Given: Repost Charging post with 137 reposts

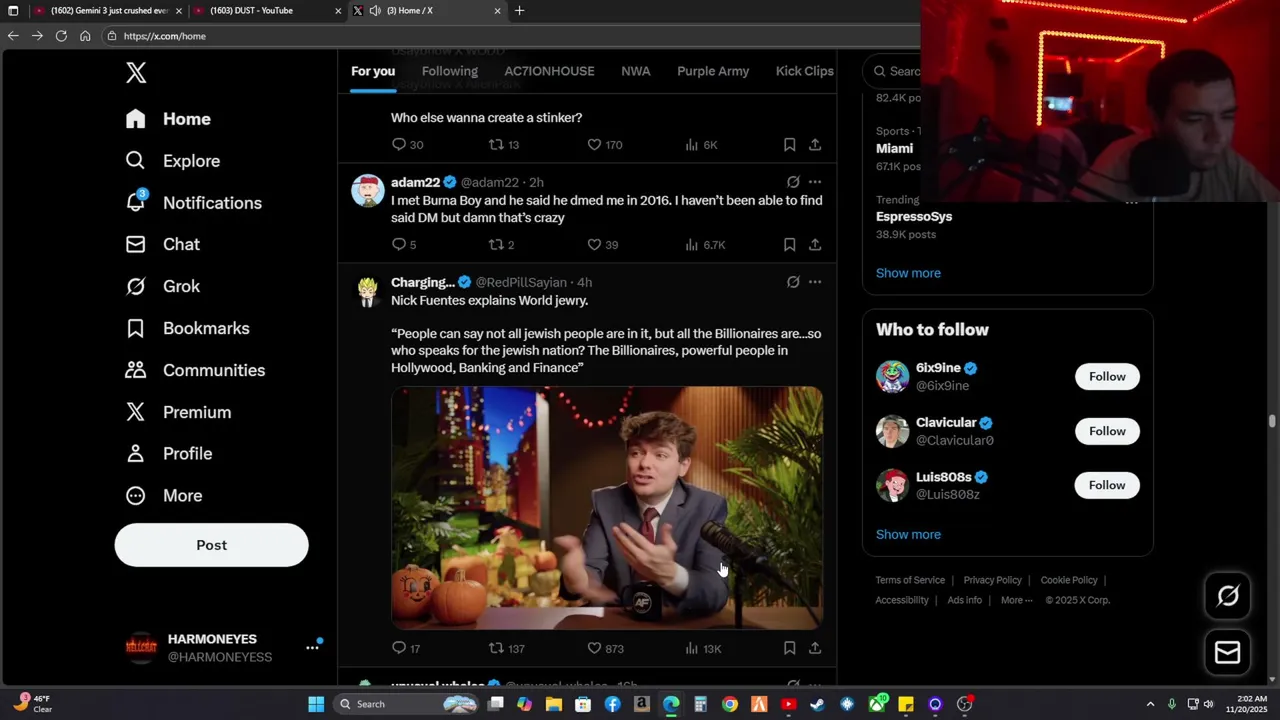Looking at the screenshot, I should [506, 649].
